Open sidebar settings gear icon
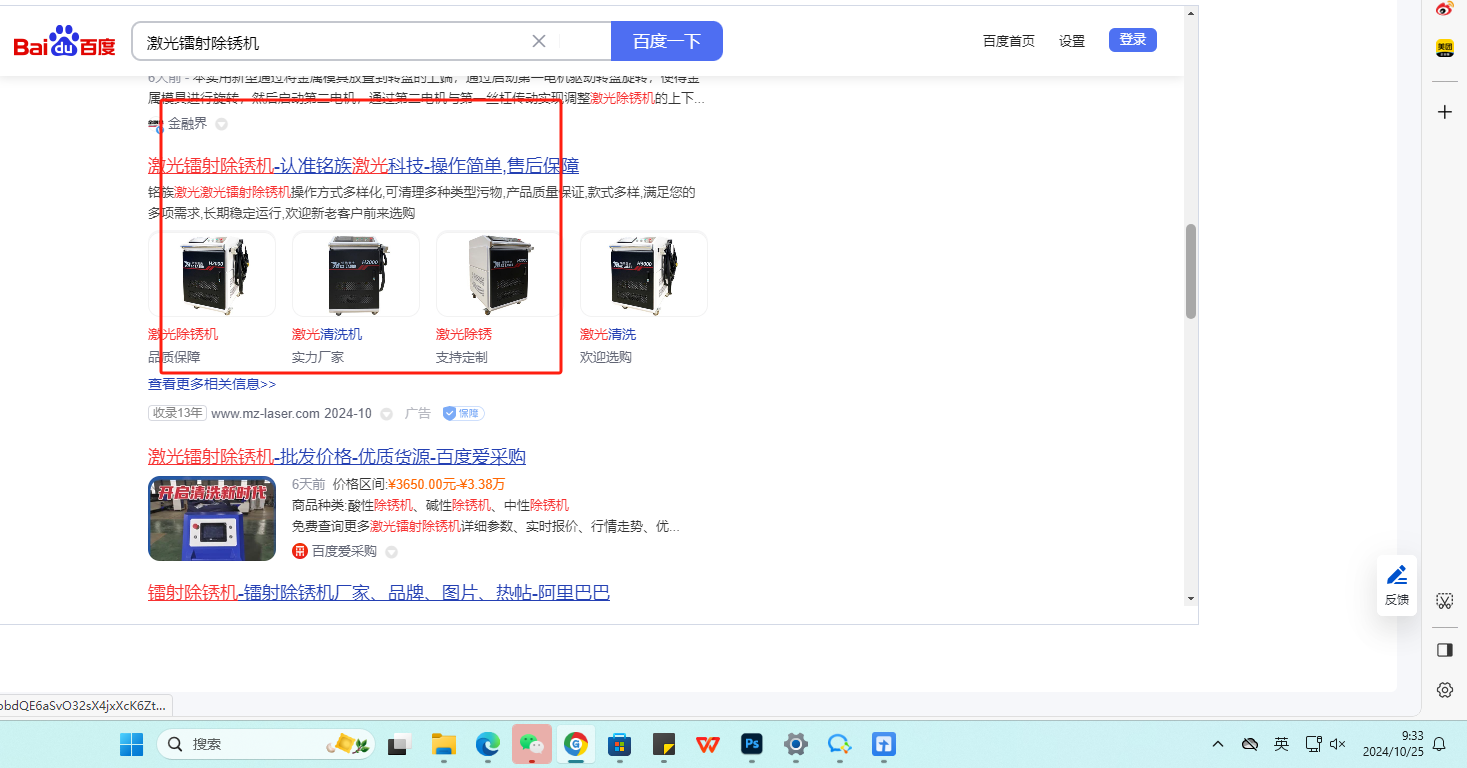The height and width of the screenshot is (768, 1467). (1444, 690)
